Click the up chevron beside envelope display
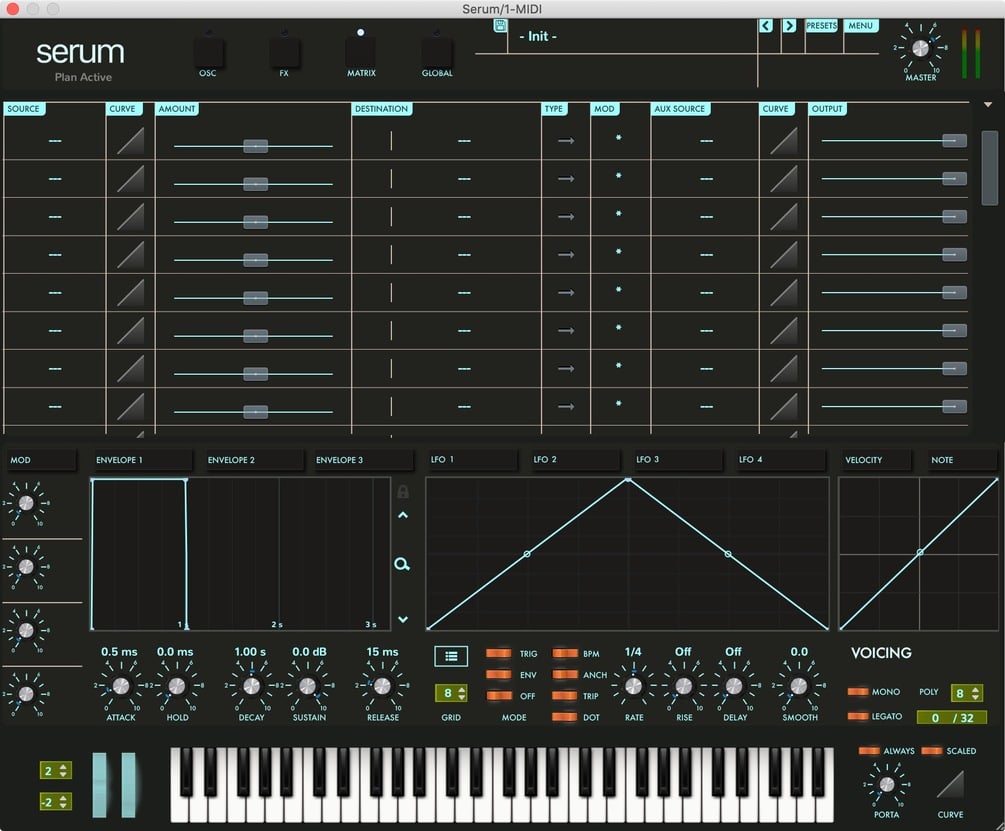This screenshot has height=831, width=1005. coord(403,515)
